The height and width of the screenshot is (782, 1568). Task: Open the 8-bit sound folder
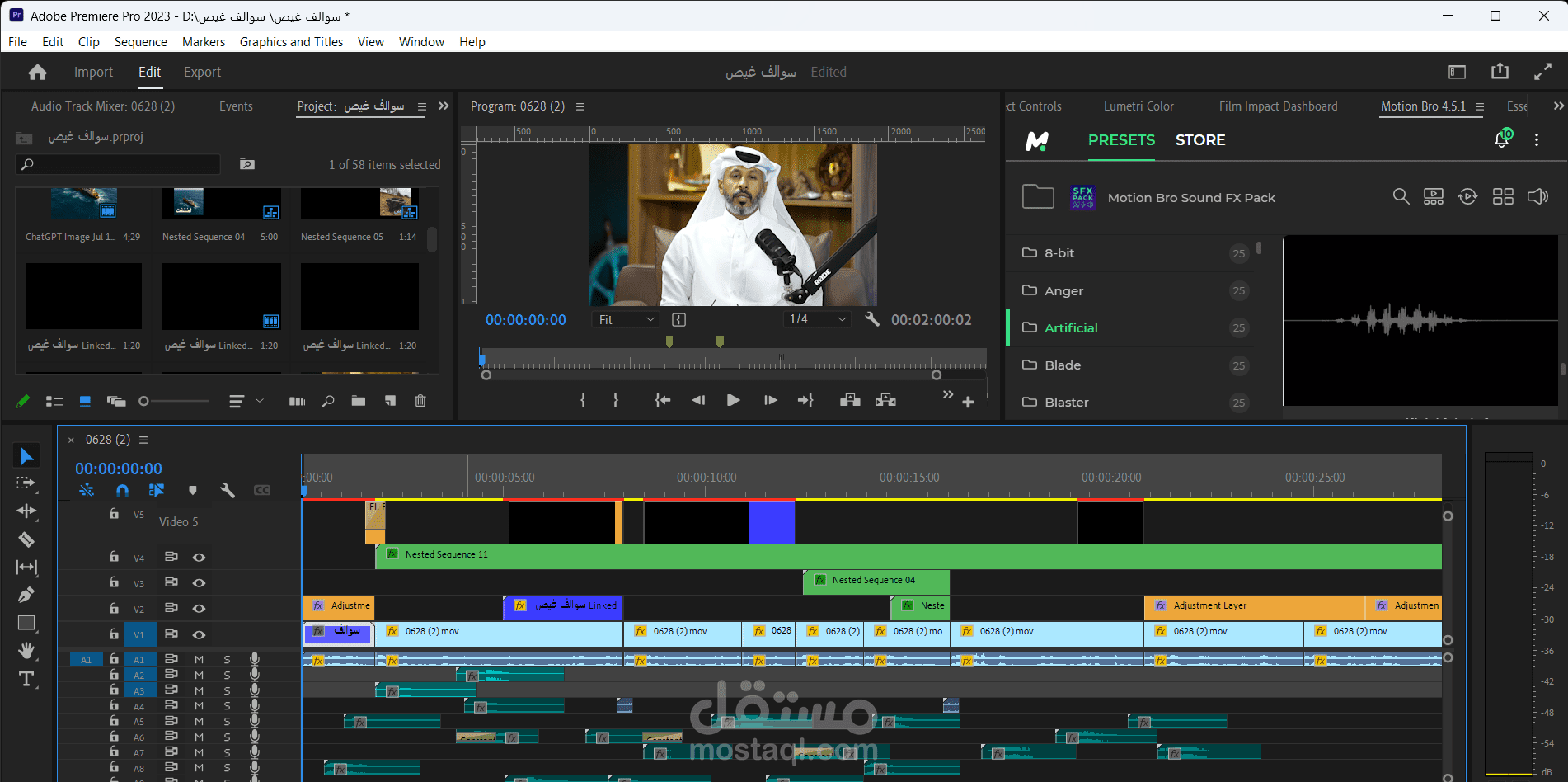[1129, 253]
